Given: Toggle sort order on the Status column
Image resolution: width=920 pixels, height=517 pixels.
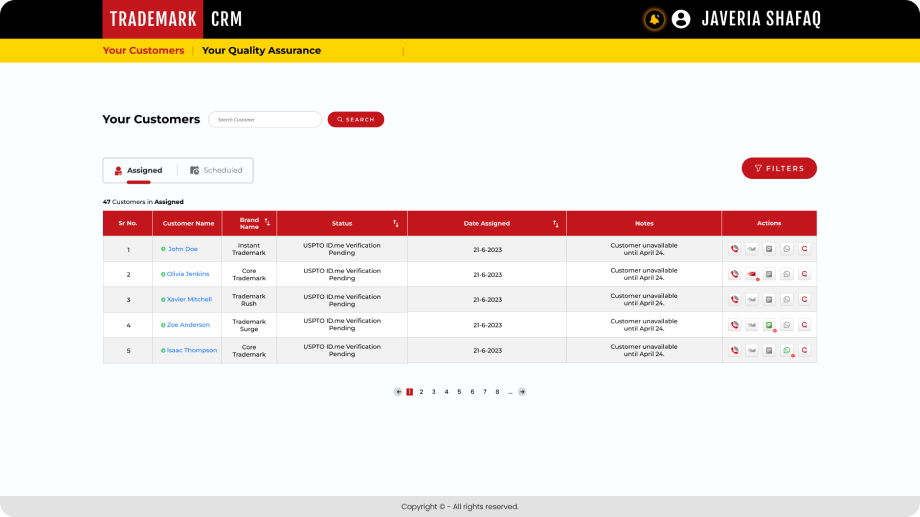Looking at the screenshot, I should 396,223.
